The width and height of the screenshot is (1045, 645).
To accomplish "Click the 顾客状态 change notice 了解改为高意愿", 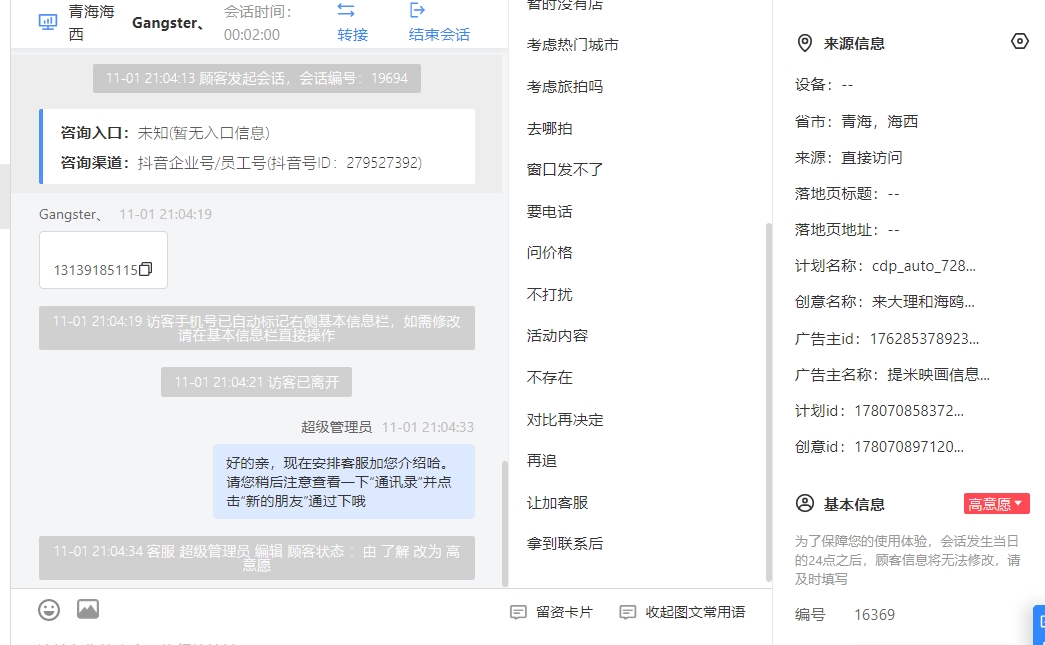I will [257, 558].
